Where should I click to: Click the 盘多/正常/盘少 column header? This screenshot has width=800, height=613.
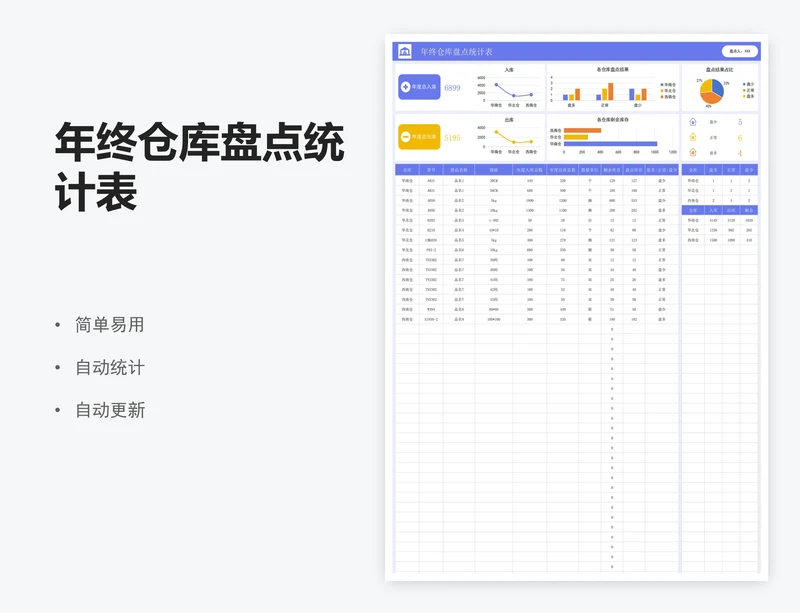(x=662, y=170)
